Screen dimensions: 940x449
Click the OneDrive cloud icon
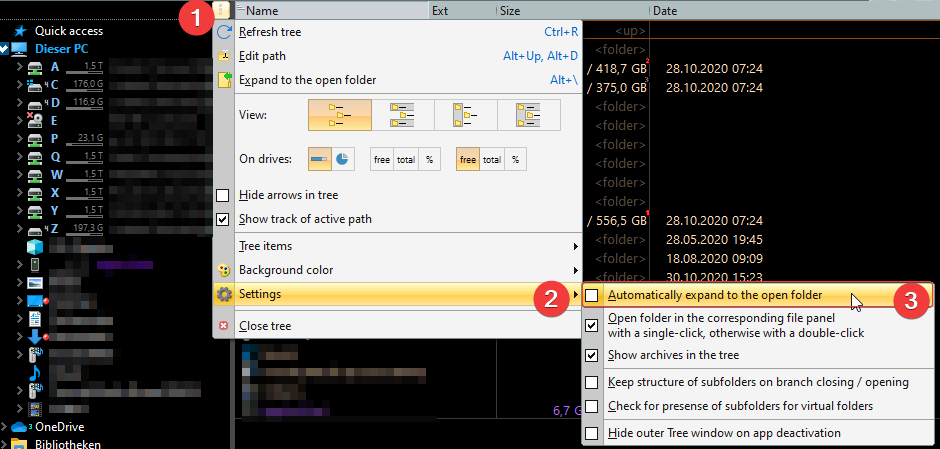click(x=17, y=427)
